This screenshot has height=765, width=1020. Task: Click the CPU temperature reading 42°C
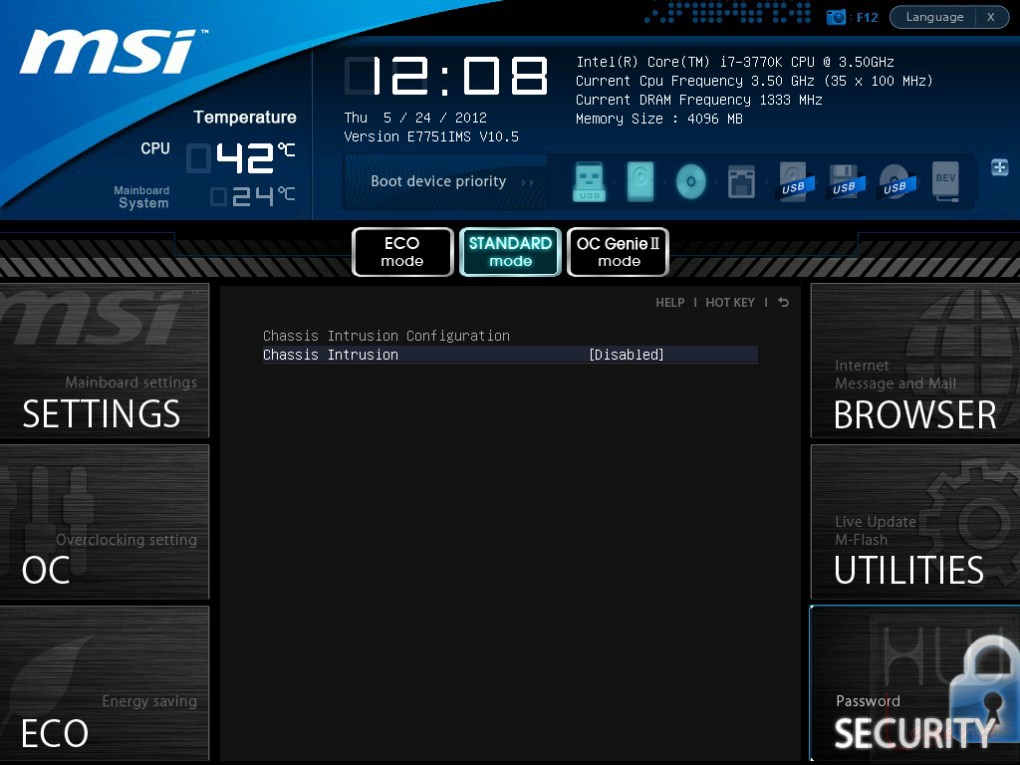(241, 158)
